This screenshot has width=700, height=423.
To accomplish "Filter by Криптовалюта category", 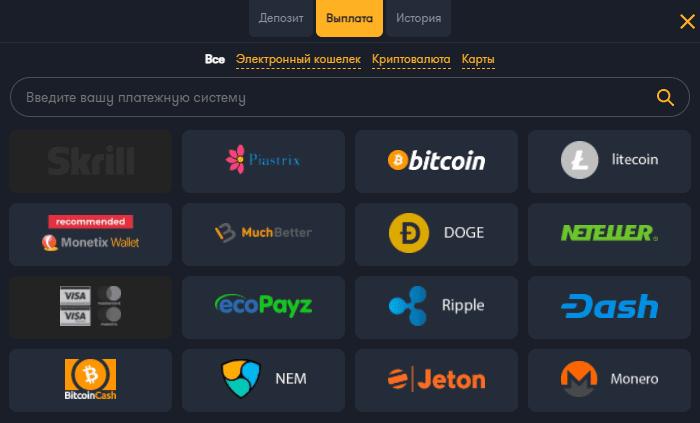I will [411, 60].
